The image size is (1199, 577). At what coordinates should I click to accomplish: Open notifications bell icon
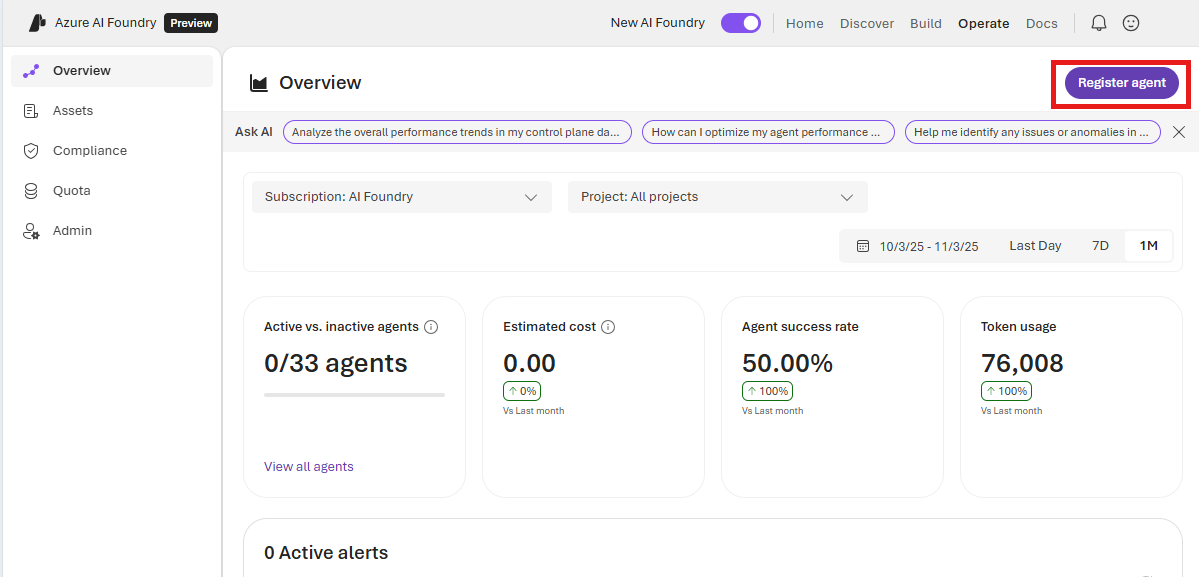point(1099,23)
